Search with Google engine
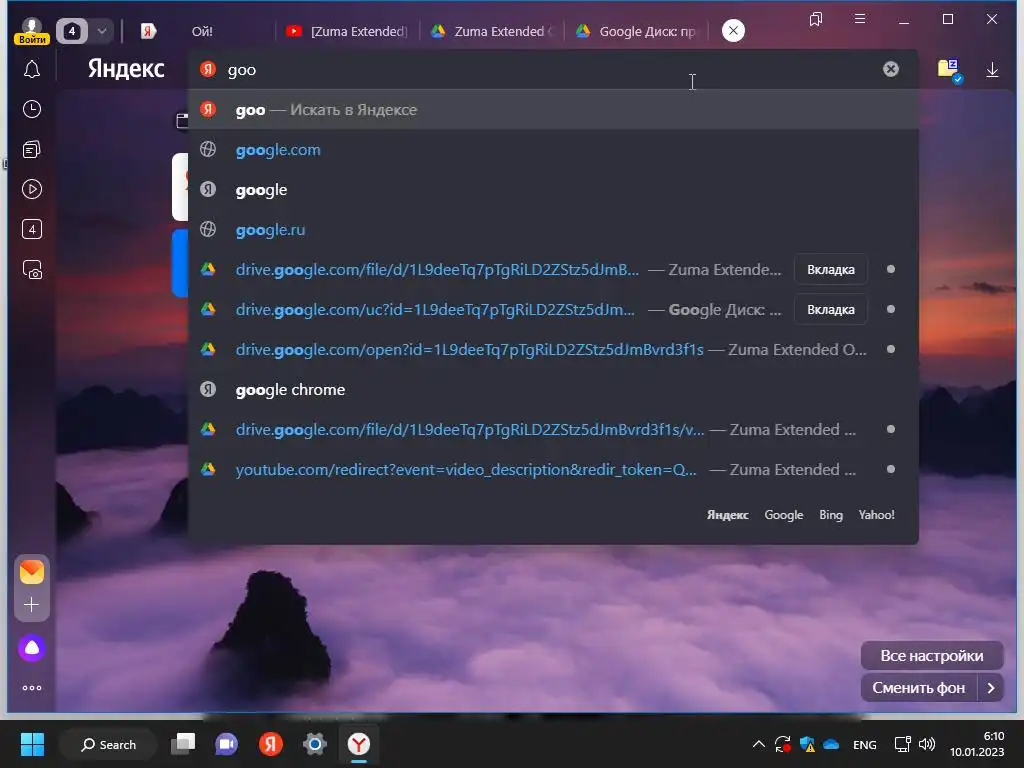This screenshot has height=768, width=1024. [784, 515]
